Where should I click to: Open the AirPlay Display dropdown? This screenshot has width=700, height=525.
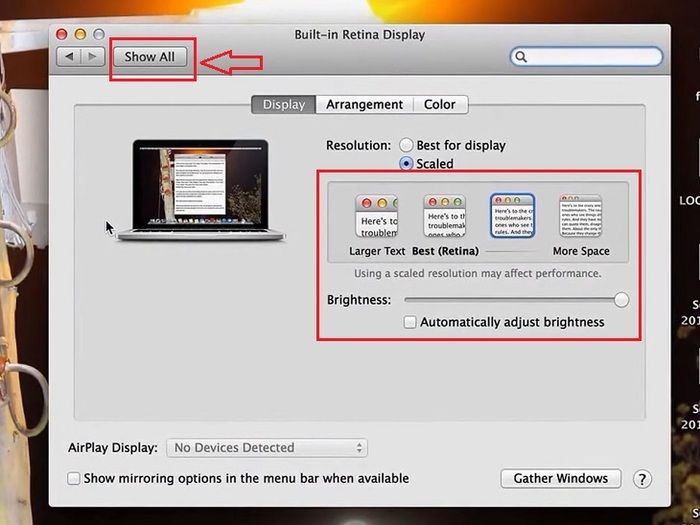tap(267, 448)
